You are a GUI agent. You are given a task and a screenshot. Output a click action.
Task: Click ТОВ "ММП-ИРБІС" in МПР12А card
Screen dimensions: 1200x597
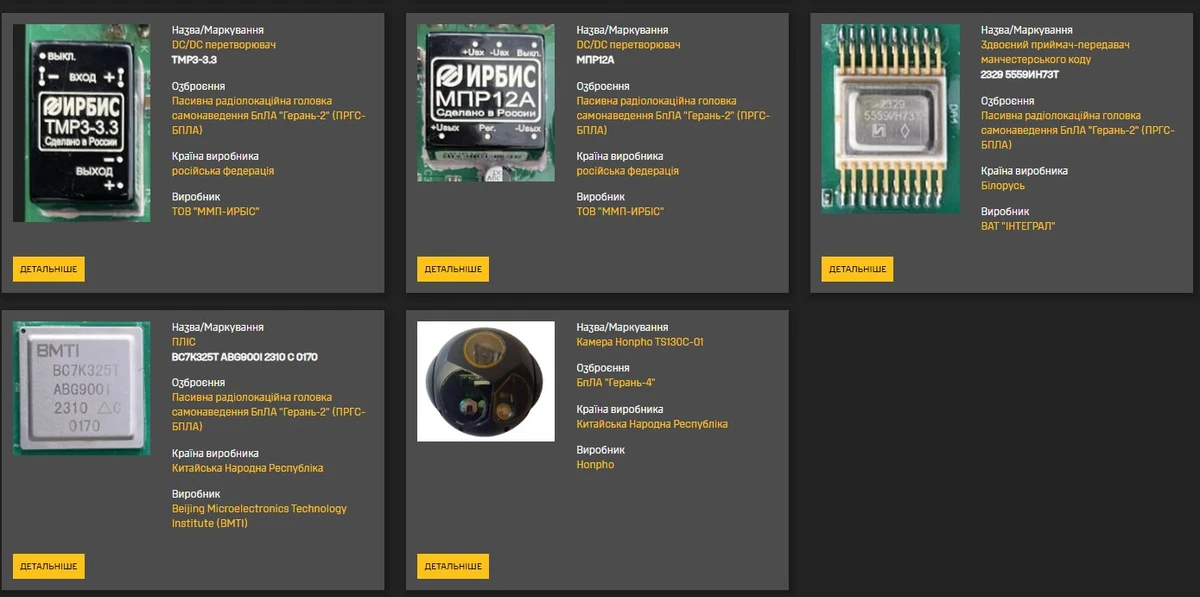point(620,211)
